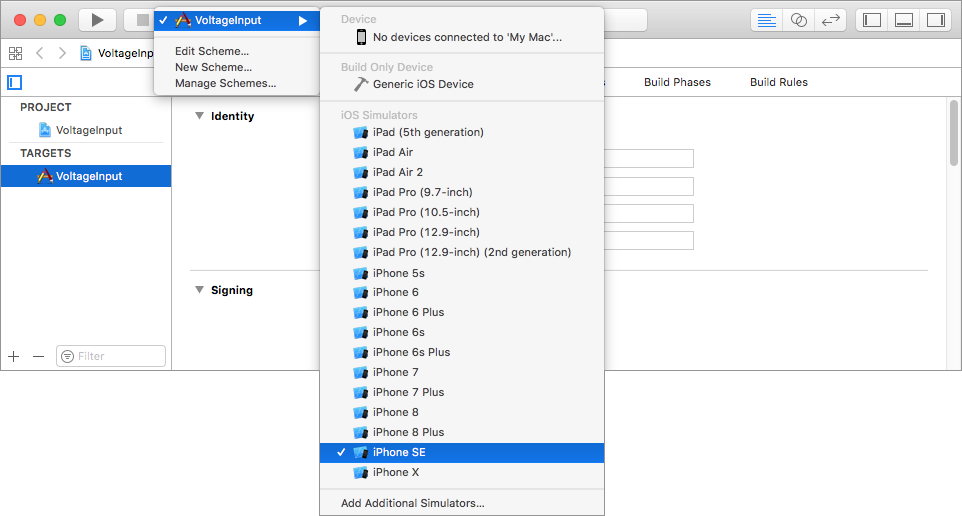Select the VoltageInput target
This screenshot has height=516, width=962.
[x=86, y=176]
